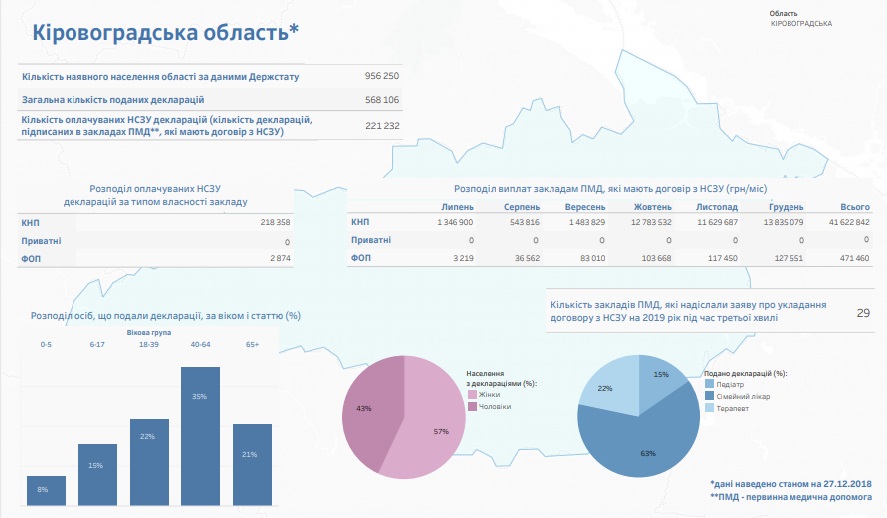887x518 pixels.
Task: Click the Жінки pink legend swatch
Action: (472, 395)
